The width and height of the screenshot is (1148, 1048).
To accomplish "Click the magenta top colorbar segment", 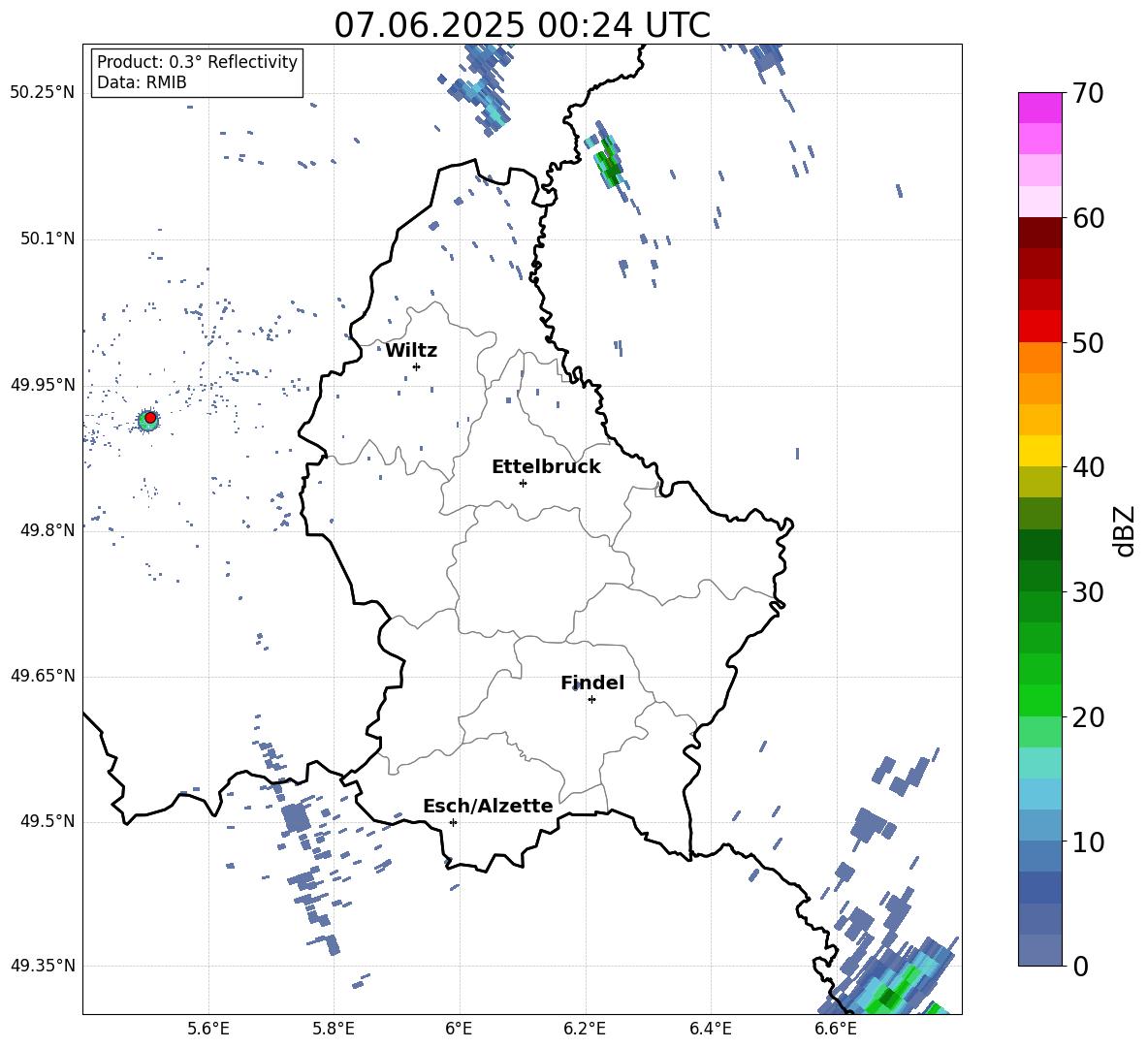I will tap(1040, 108).
